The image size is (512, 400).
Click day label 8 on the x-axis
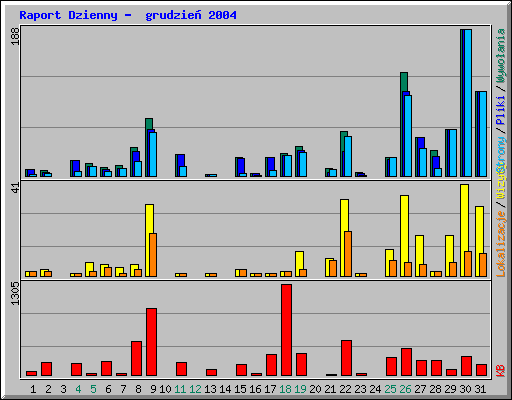pyautogui.click(x=138, y=389)
